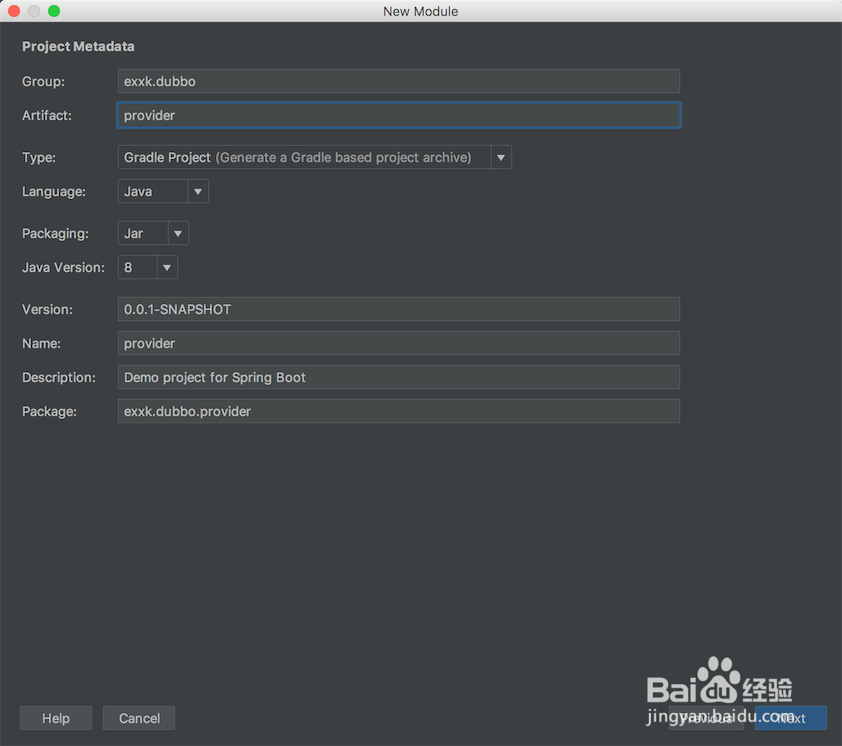
Task: Click the Package: label
Action: (49, 411)
